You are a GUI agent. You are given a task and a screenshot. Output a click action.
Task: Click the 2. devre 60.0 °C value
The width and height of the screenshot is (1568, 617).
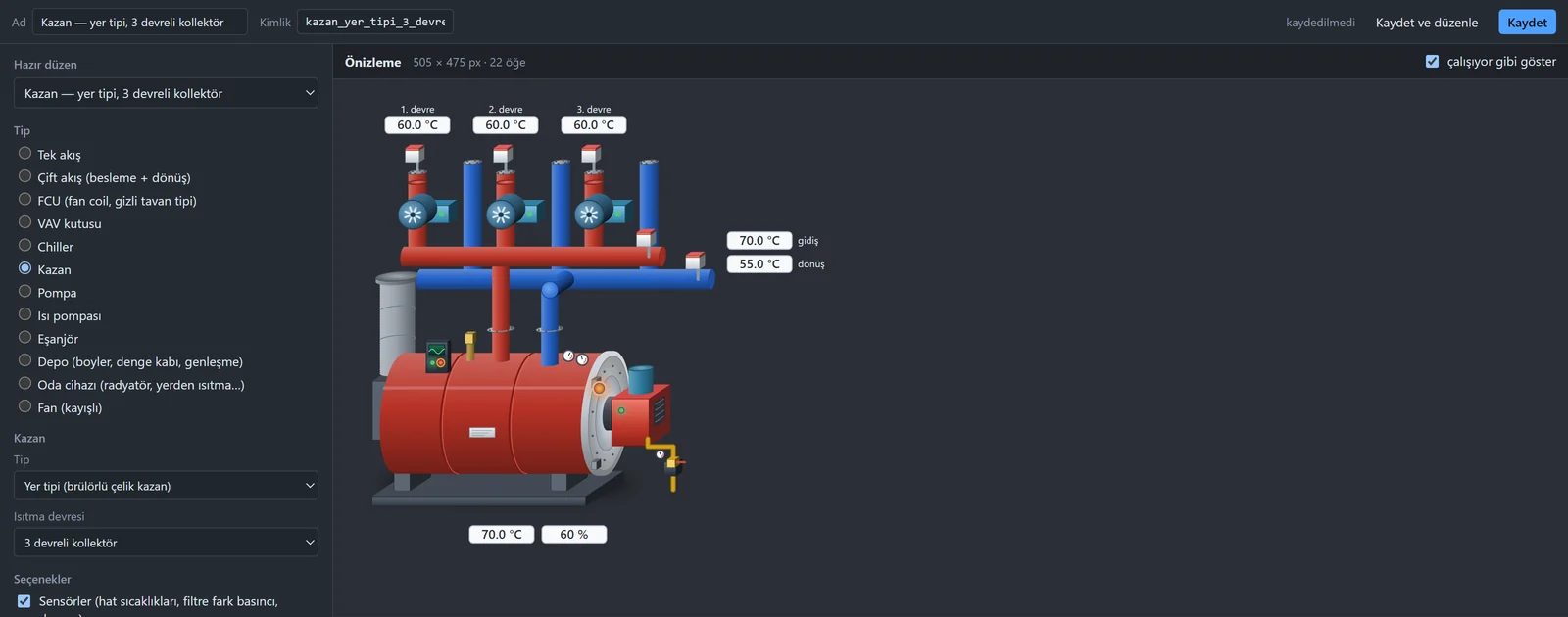506,125
